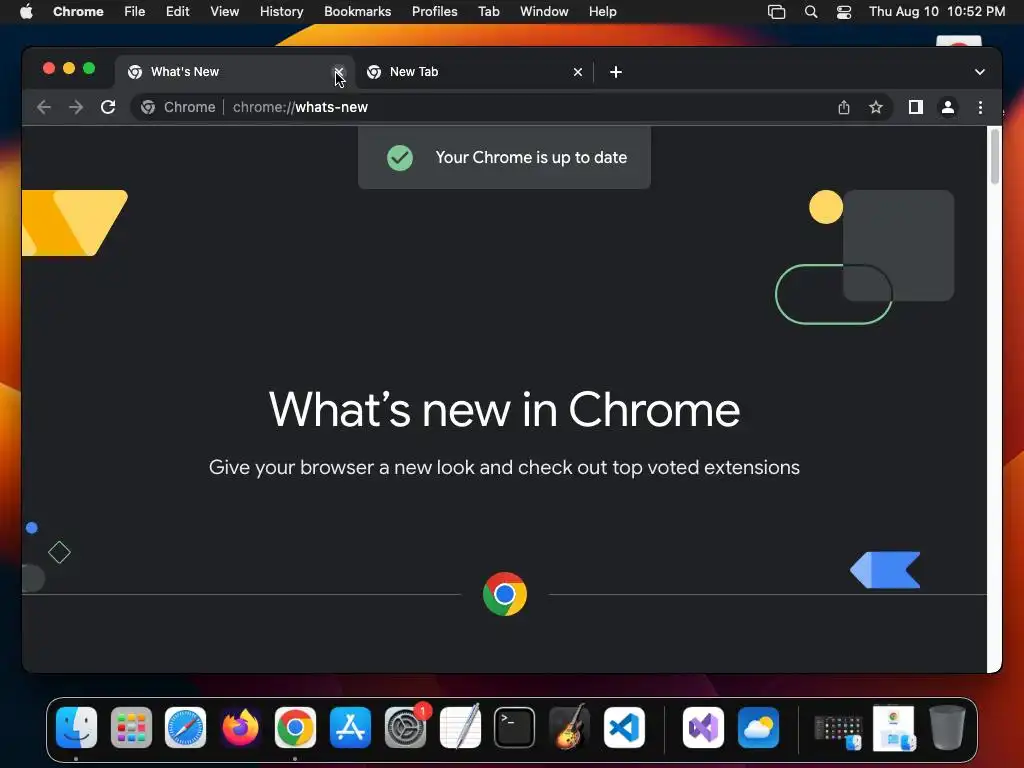The image size is (1024, 768).
Task: Open the Window menu
Action: click(x=544, y=12)
